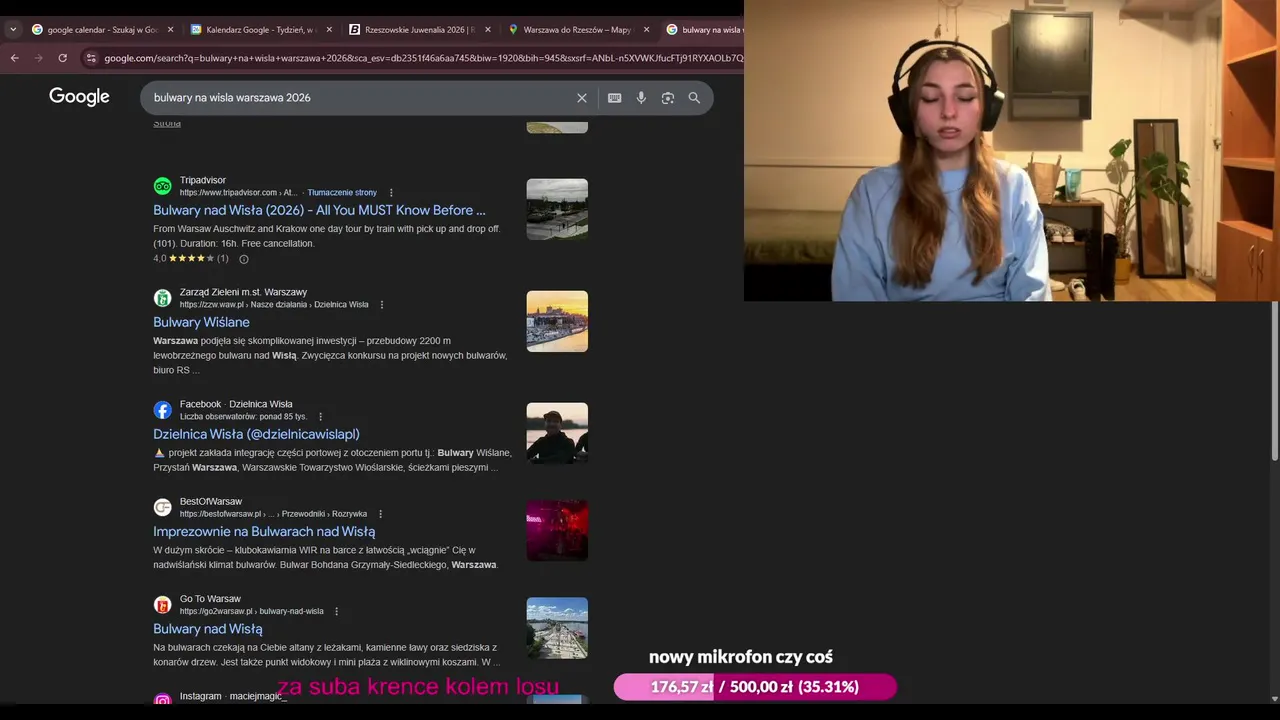Close the Warszawa do Rzeszów tab

click(x=646, y=30)
